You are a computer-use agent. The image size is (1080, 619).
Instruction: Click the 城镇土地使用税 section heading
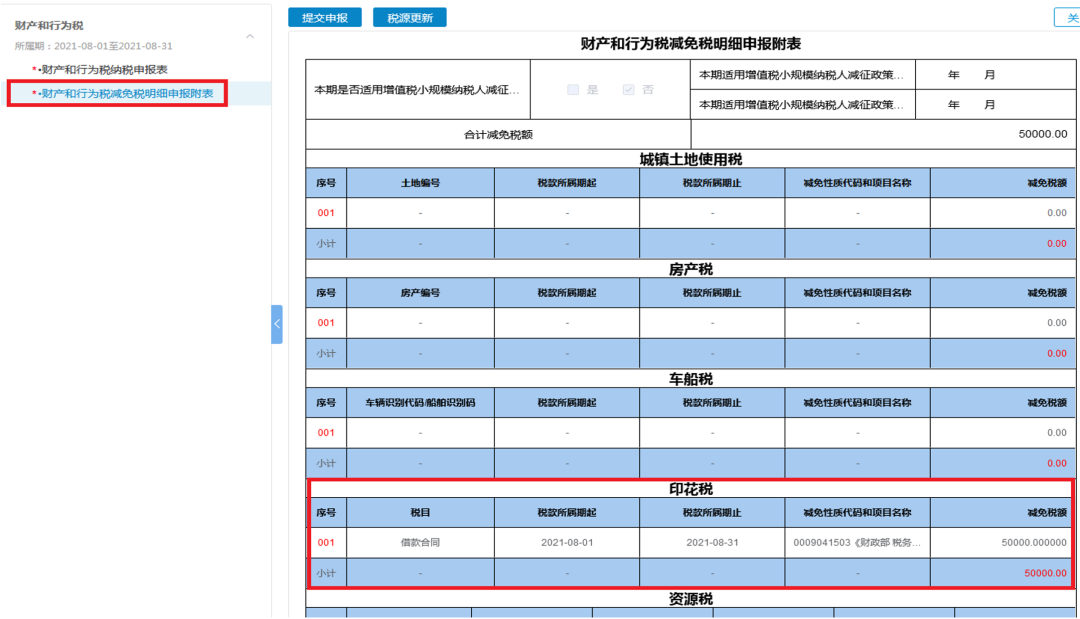point(691,159)
